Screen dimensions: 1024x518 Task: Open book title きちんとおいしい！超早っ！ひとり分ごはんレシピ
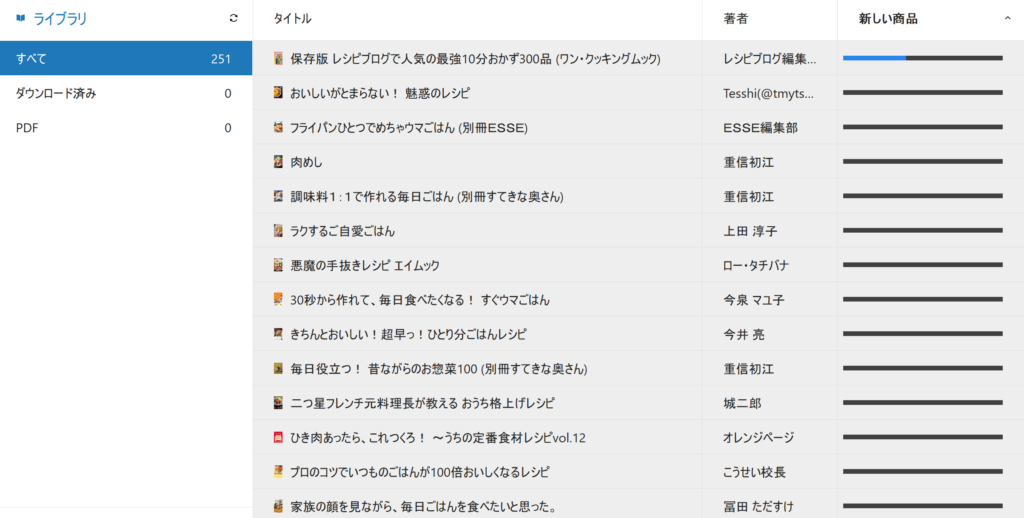click(408, 334)
